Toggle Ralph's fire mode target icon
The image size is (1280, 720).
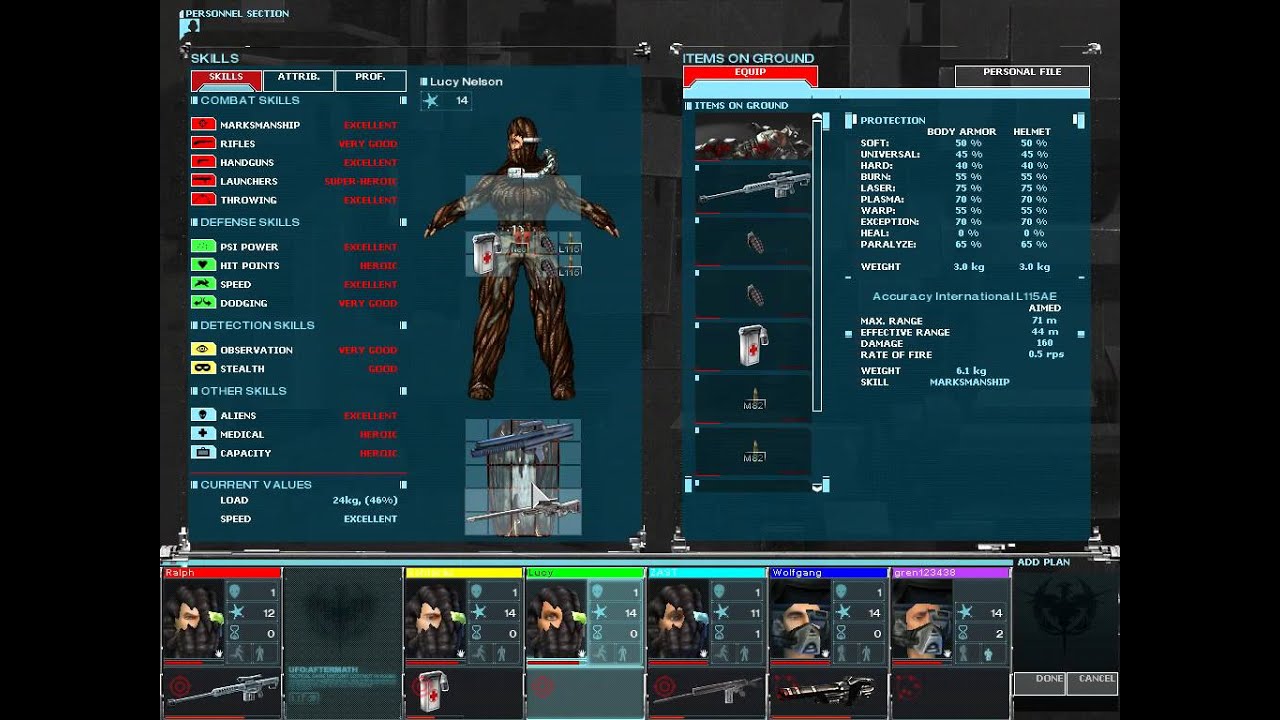(x=179, y=688)
